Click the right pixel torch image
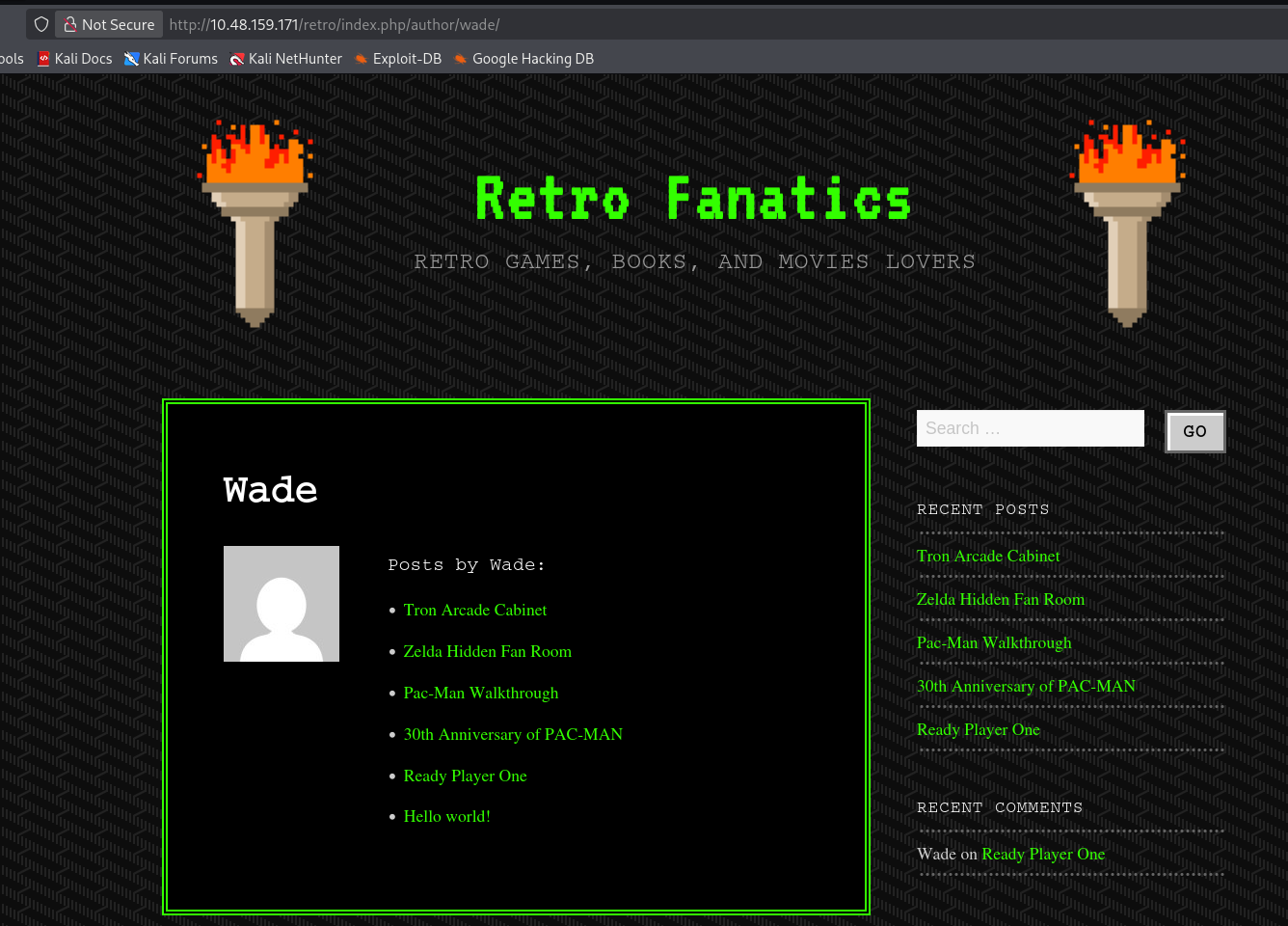The height and width of the screenshot is (926, 1288). [x=1127, y=223]
